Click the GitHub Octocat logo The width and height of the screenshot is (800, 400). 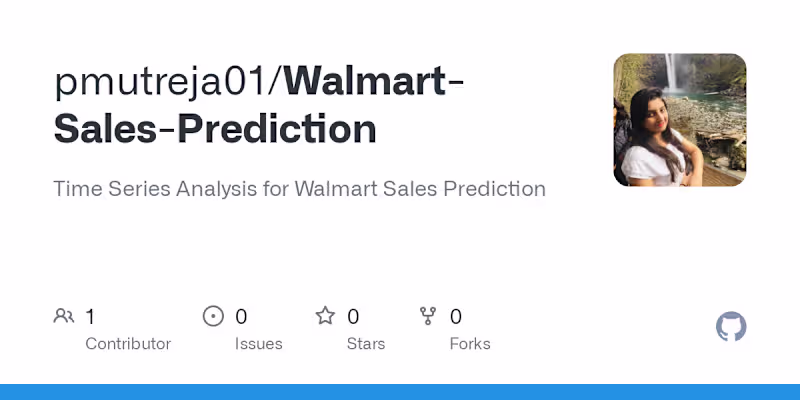point(731,327)
